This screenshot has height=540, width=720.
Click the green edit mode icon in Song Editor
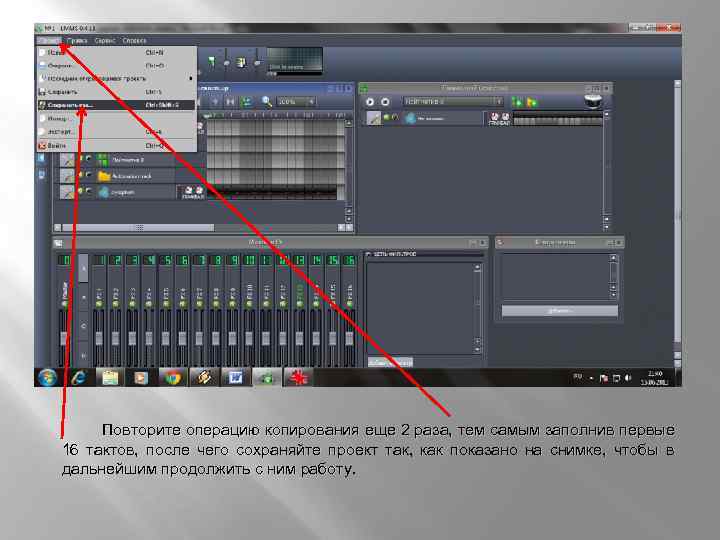point(247,101)
